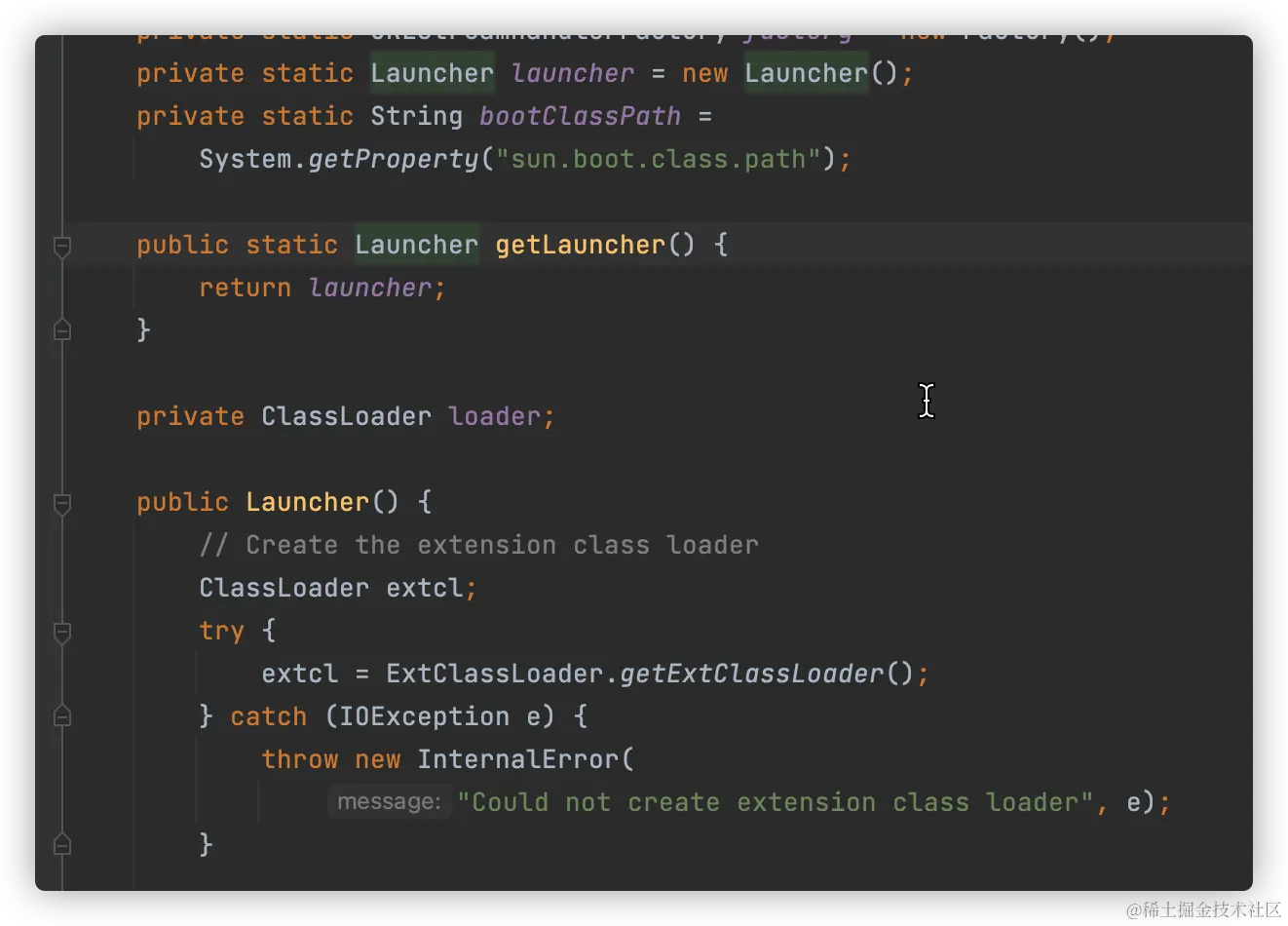Screen dimensions: 1288x926
Task: Click the fold marker on the catch (IOException e) line
Action: click(x=62, y=716)
